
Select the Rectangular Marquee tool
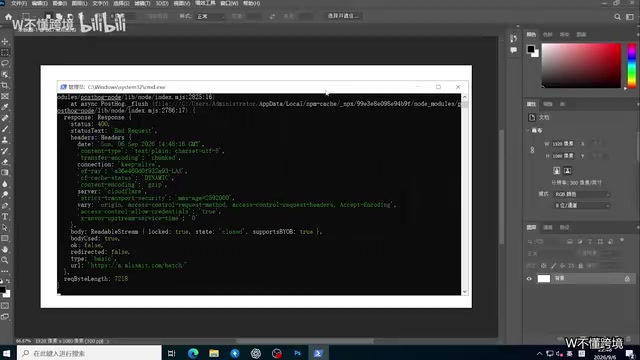pyautogui.click(x=5, y=53)
